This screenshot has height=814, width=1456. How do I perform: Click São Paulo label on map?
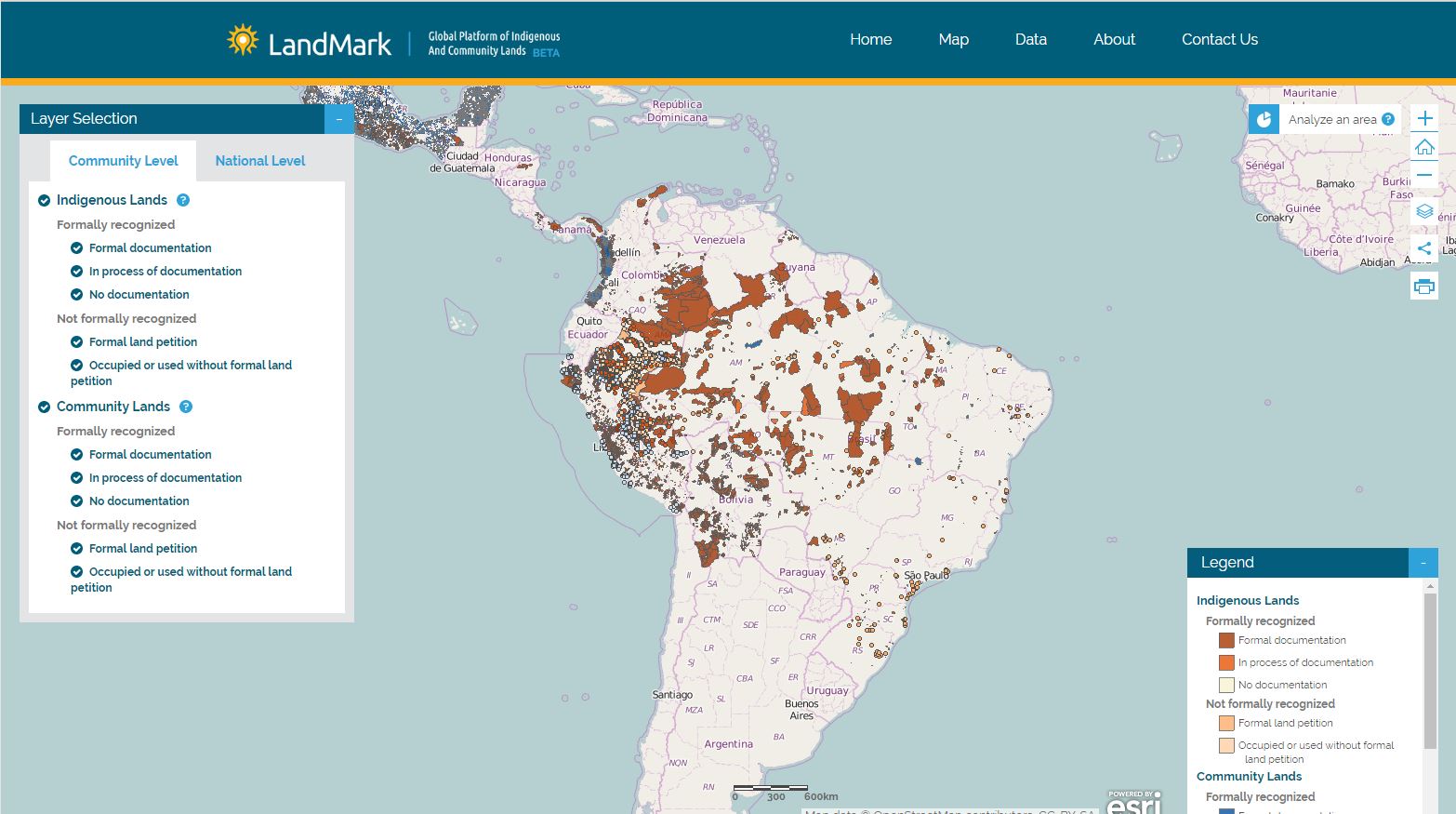coord(927,576)
